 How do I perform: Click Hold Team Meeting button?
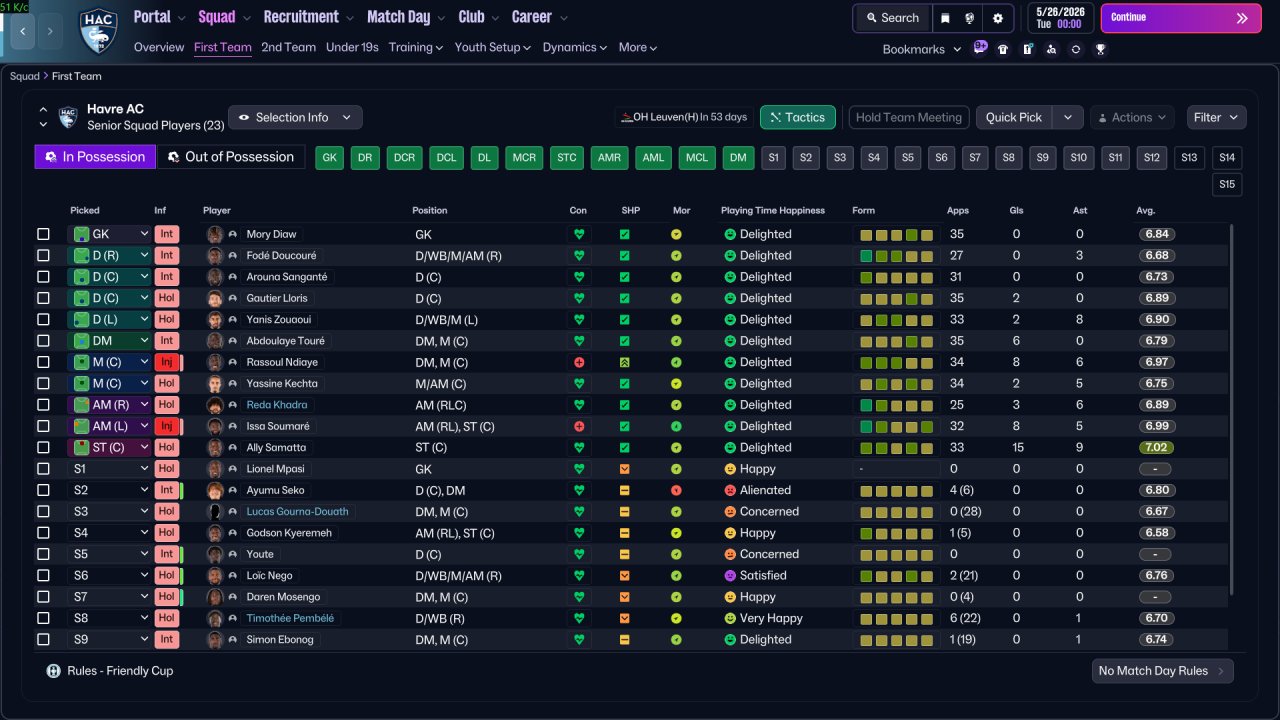[909, 117]
